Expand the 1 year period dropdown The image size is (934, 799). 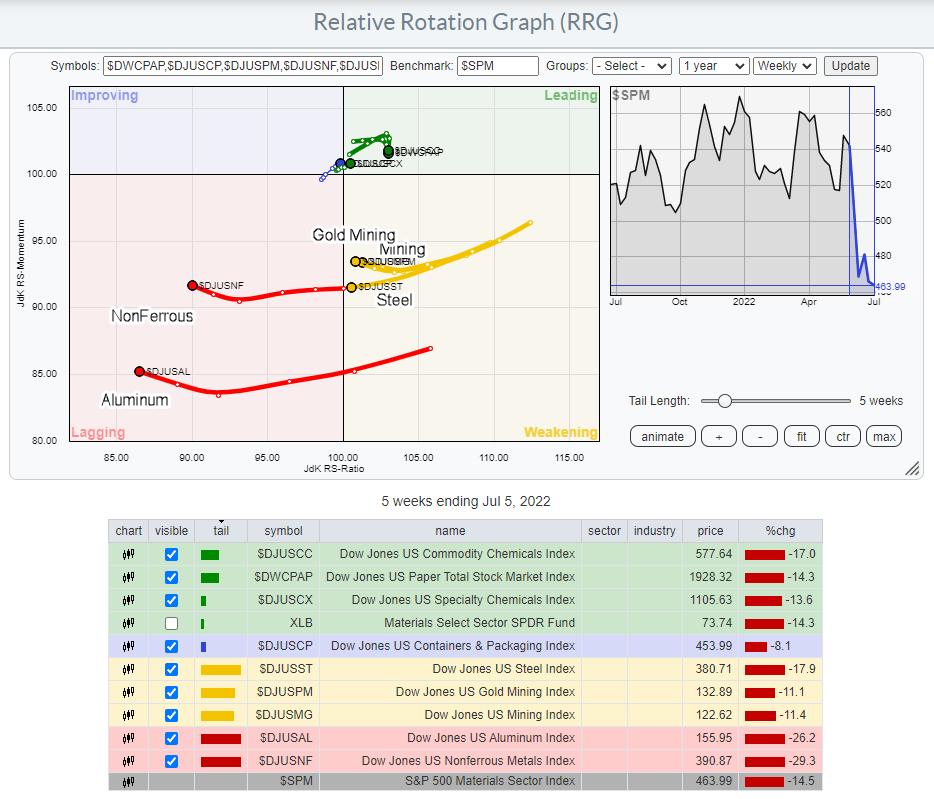coord(712,66)
